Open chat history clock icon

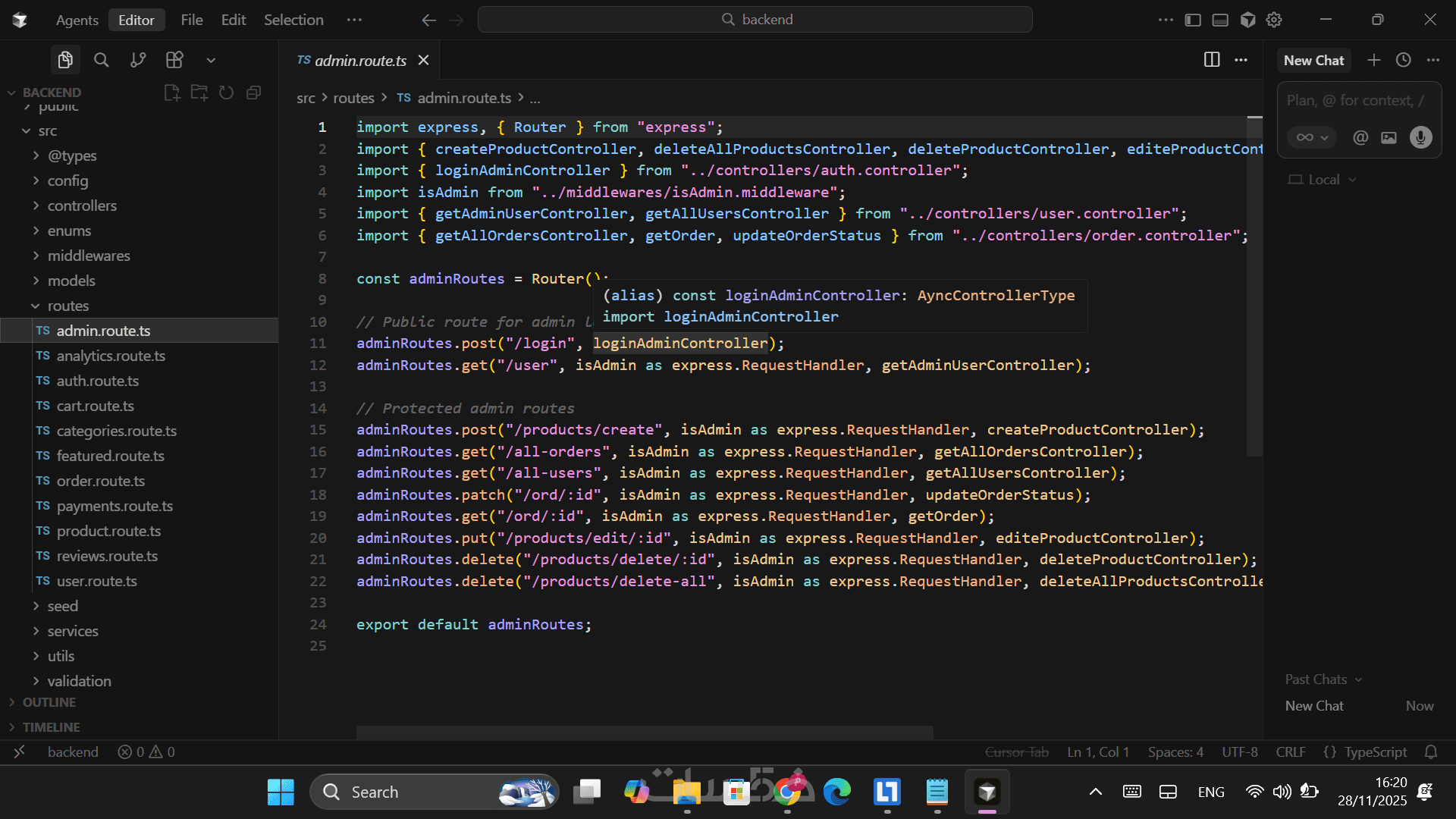click(1404, 60)
